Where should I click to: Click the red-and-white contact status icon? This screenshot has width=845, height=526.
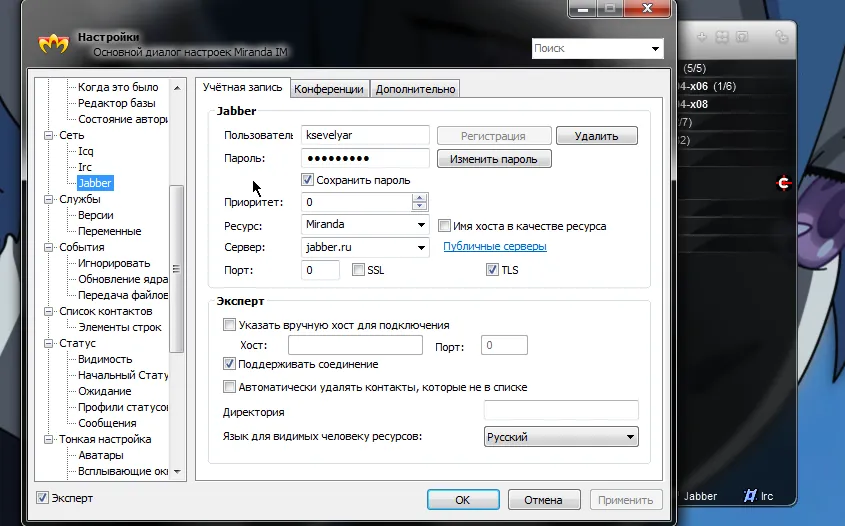point(784,182)
